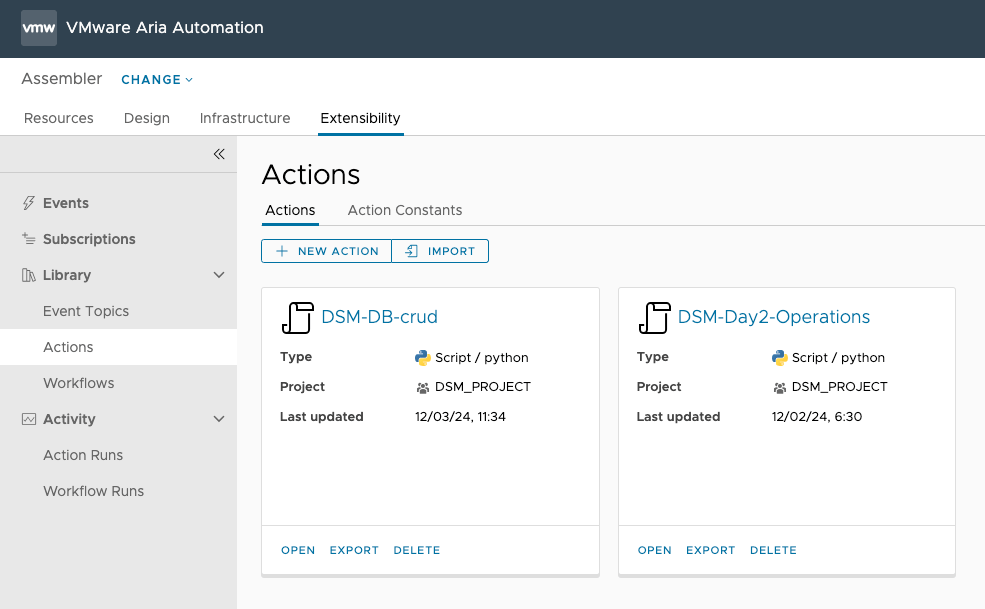Click the Subscriptions list icon

click(x=28, y=239)
